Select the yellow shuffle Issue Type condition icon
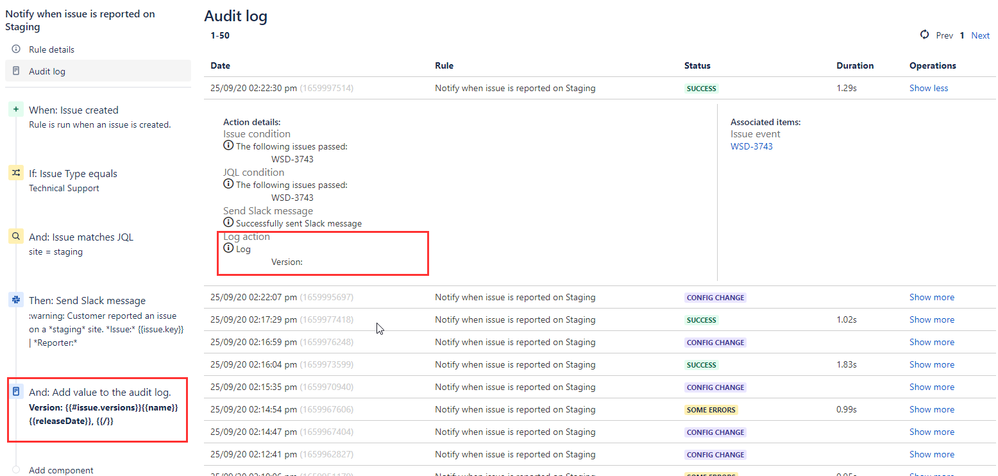This screenshot has height=476, width=998. coord(16,173)
